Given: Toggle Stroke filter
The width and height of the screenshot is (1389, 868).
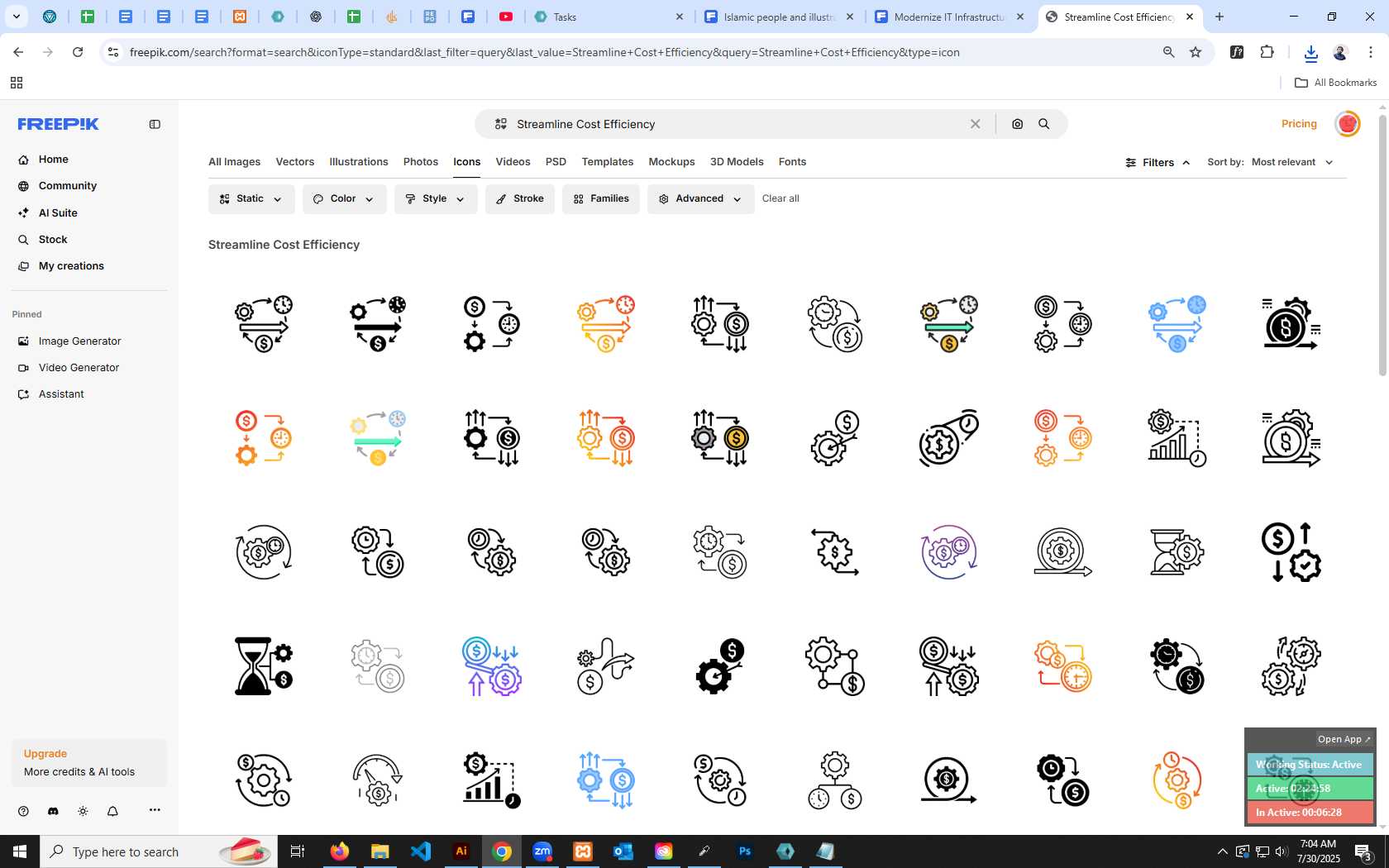Looking at the screenshot, I should coord(520,199).
